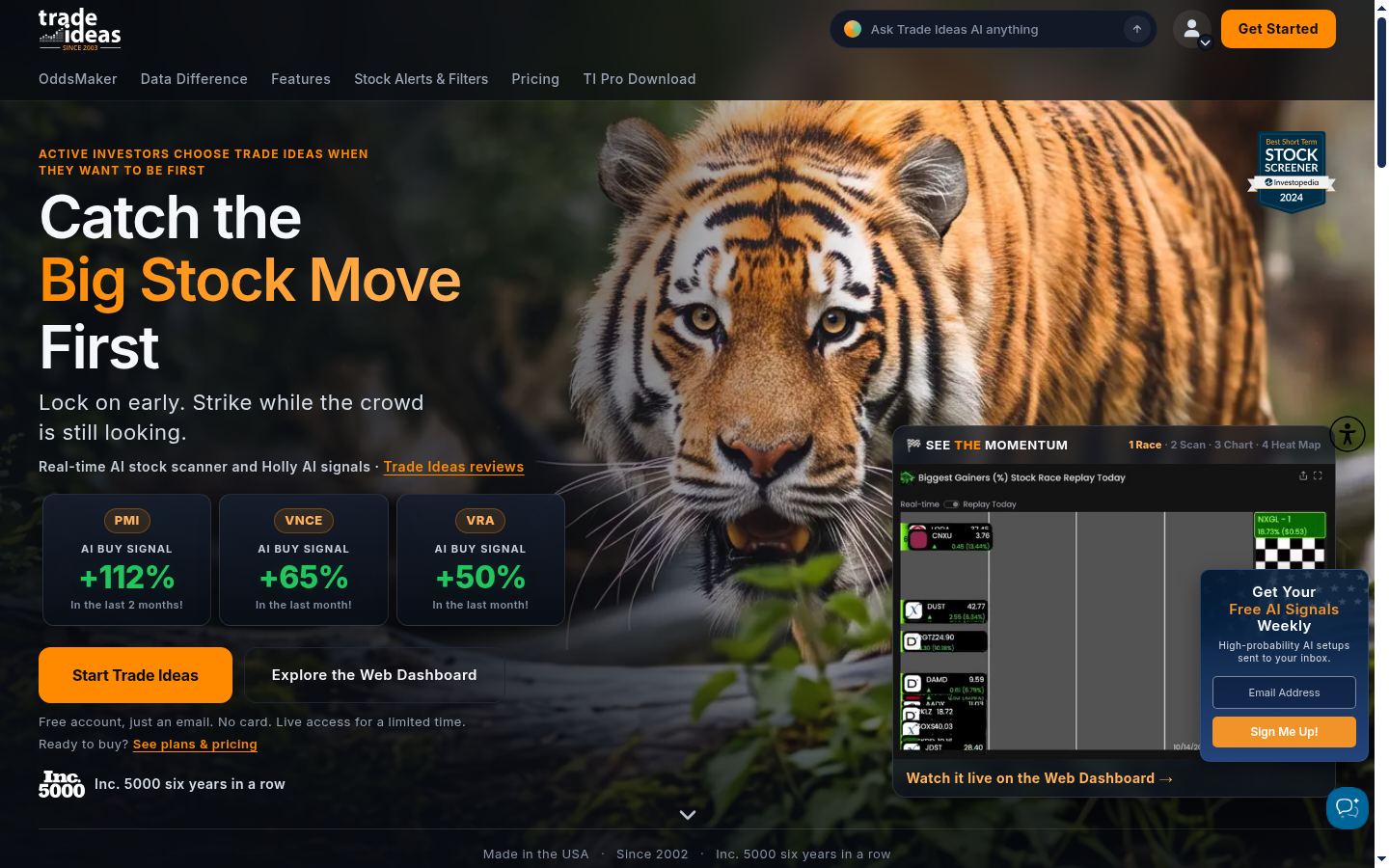
Task: Switch to the 4 Heat Map tab
Action: (x=1292, y=445)
